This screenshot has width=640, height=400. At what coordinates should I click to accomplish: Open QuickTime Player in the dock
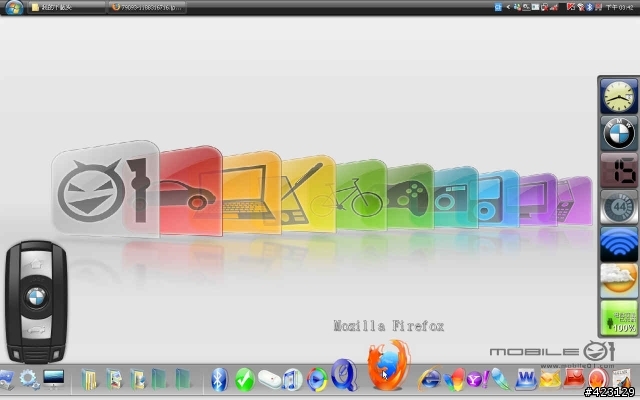click(x=344, y=375)
